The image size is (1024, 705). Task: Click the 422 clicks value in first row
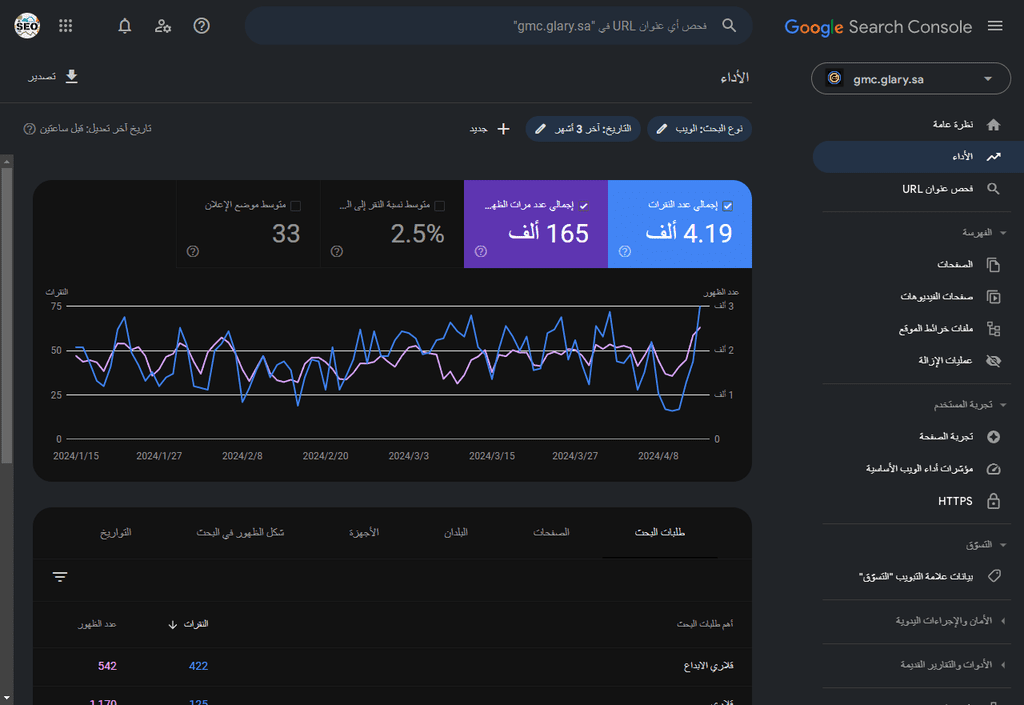[199, 666]
